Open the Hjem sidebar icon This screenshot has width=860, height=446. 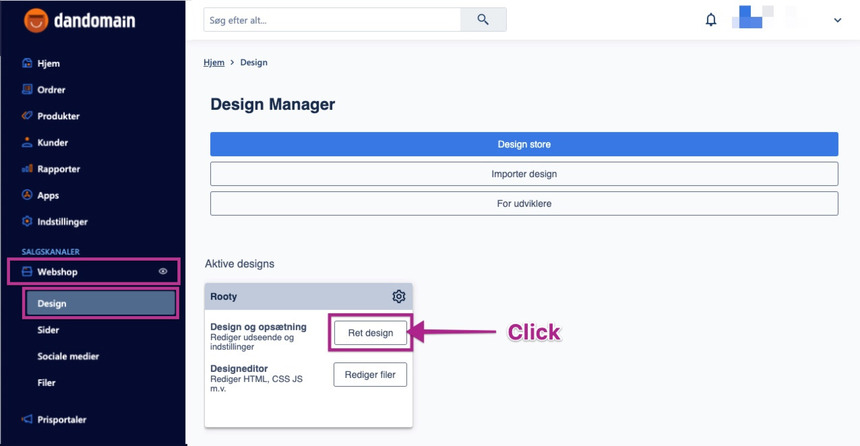[x=27, y=63]
